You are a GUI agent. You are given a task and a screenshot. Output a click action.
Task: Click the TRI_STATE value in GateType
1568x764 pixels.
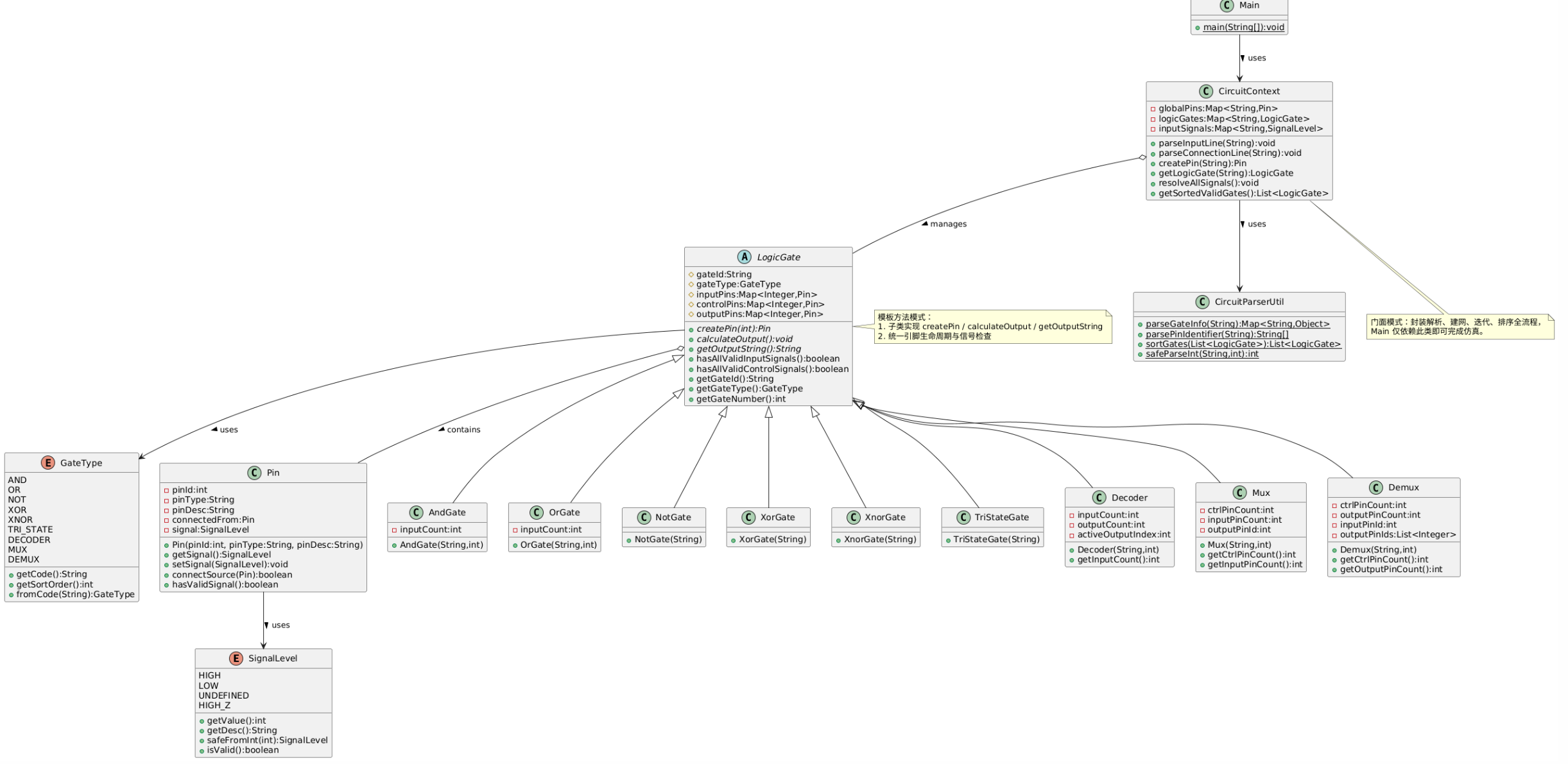[x=30, y=530]
